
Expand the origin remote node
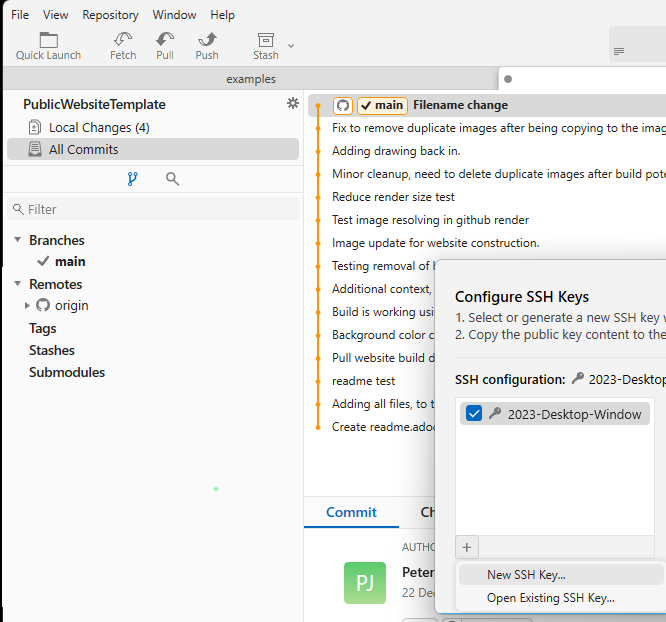28,305
